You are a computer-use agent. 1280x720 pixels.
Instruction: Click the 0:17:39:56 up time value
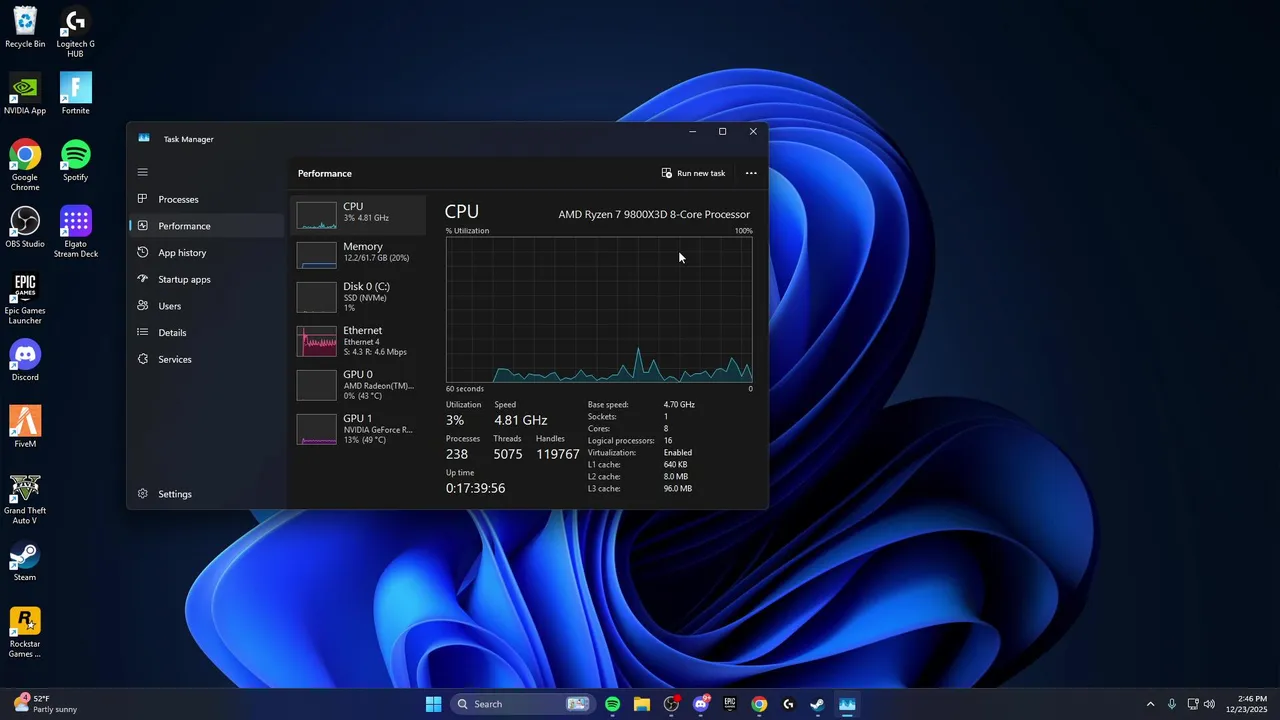pos(475,488)
